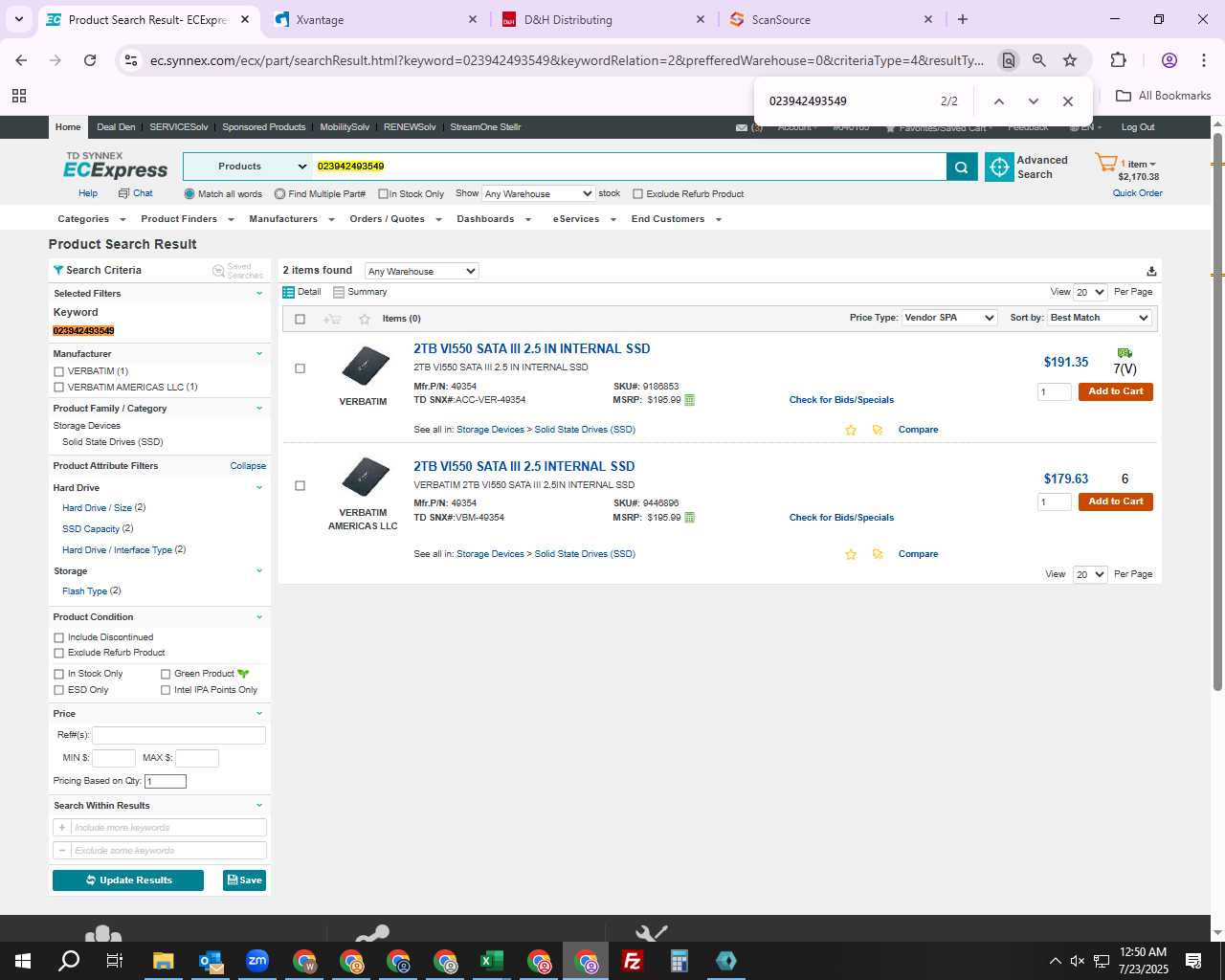Screen dimensions: 1225x980
Task: Open Outlook from taskbar
Action: click(x=210, y=961)
